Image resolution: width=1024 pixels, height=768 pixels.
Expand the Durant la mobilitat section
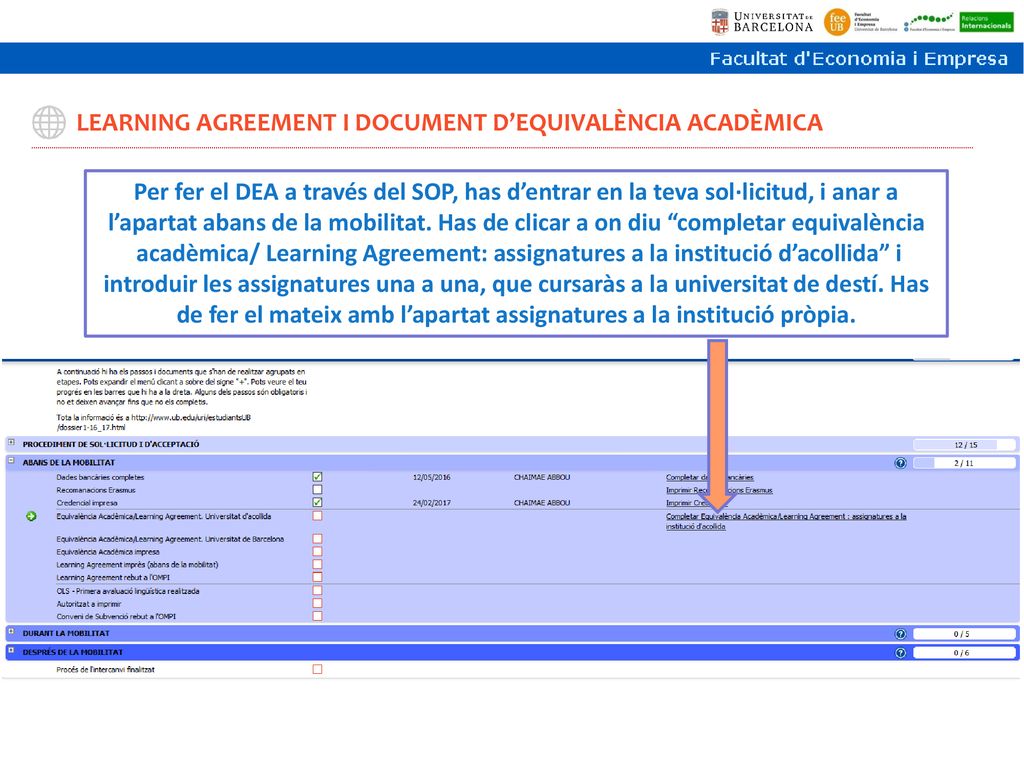(11, 632)
